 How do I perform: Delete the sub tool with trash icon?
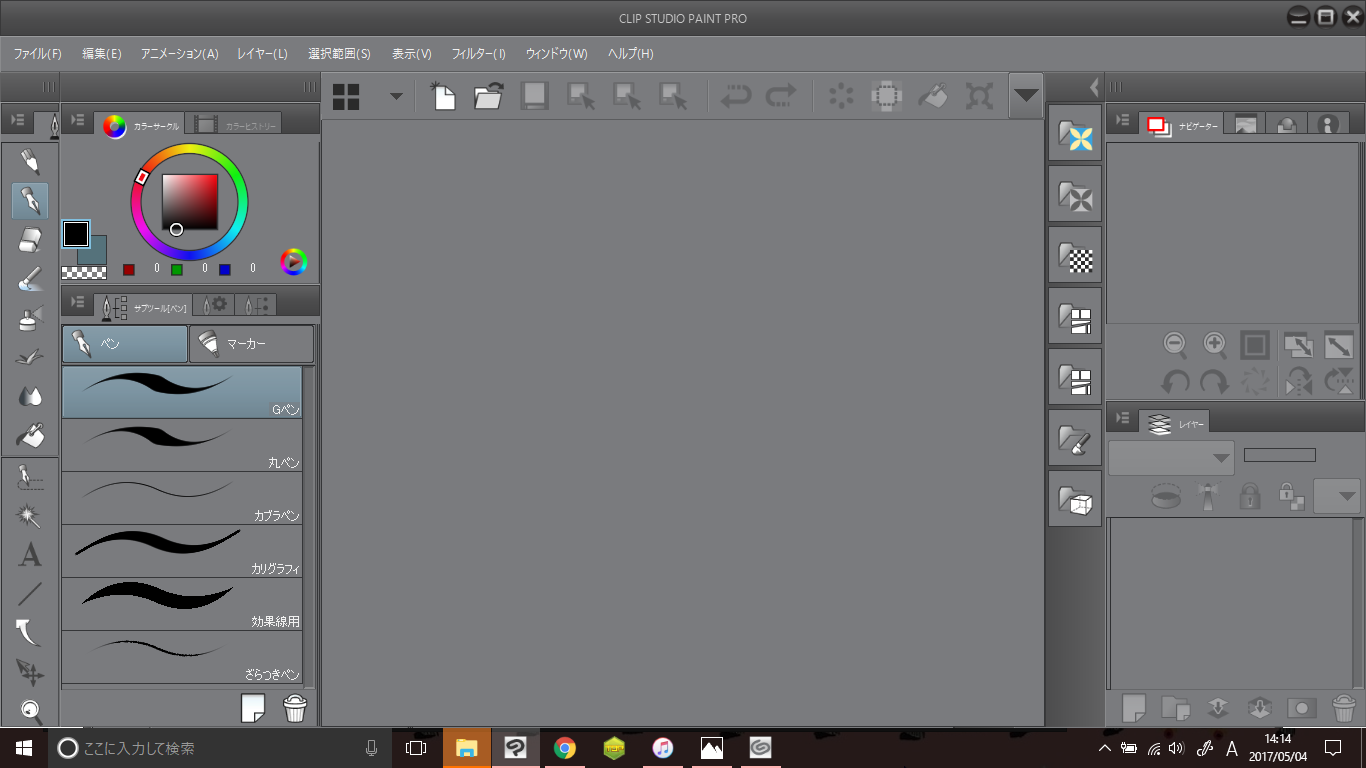pyautogui.click(x=295, y=708)
